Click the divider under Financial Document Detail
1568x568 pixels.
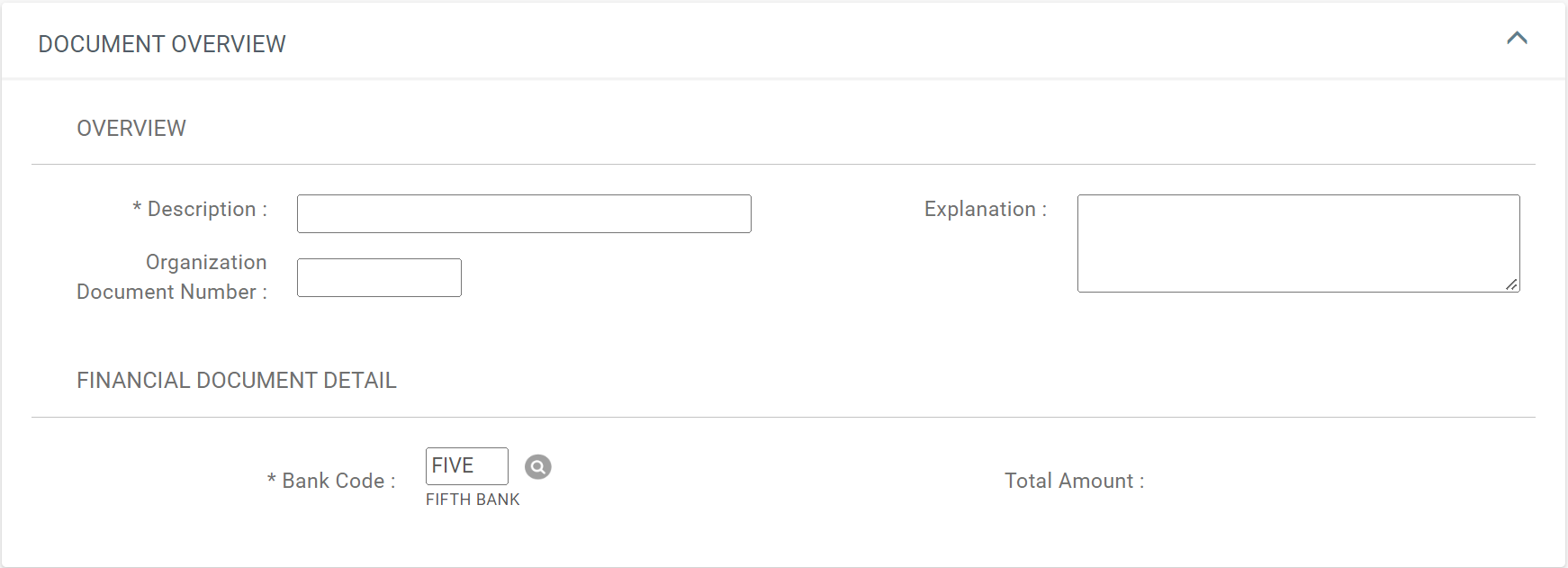(783, 417)
